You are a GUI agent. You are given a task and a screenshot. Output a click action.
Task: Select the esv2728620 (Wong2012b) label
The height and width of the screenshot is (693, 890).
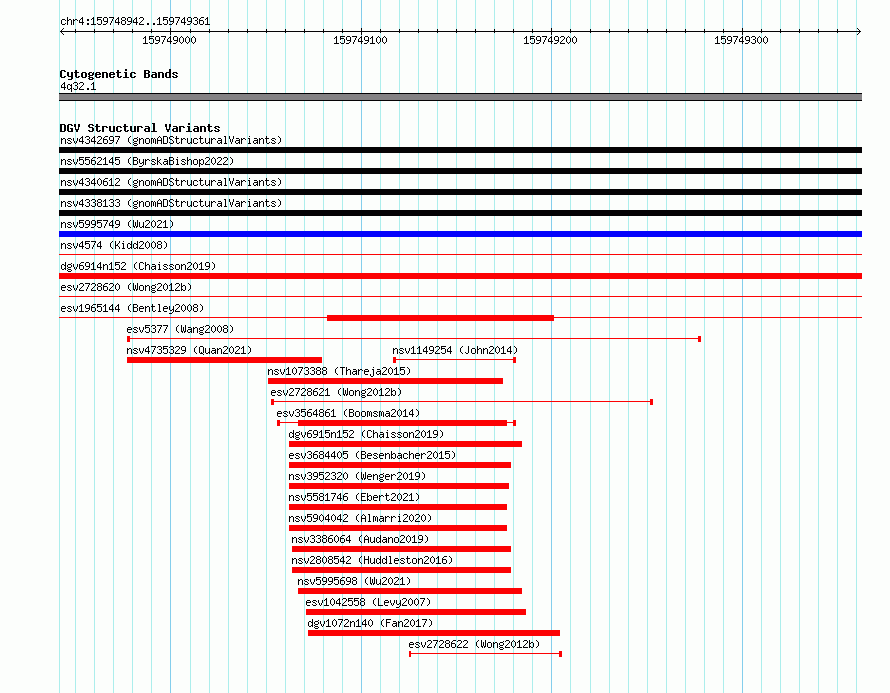coord(126,287)
